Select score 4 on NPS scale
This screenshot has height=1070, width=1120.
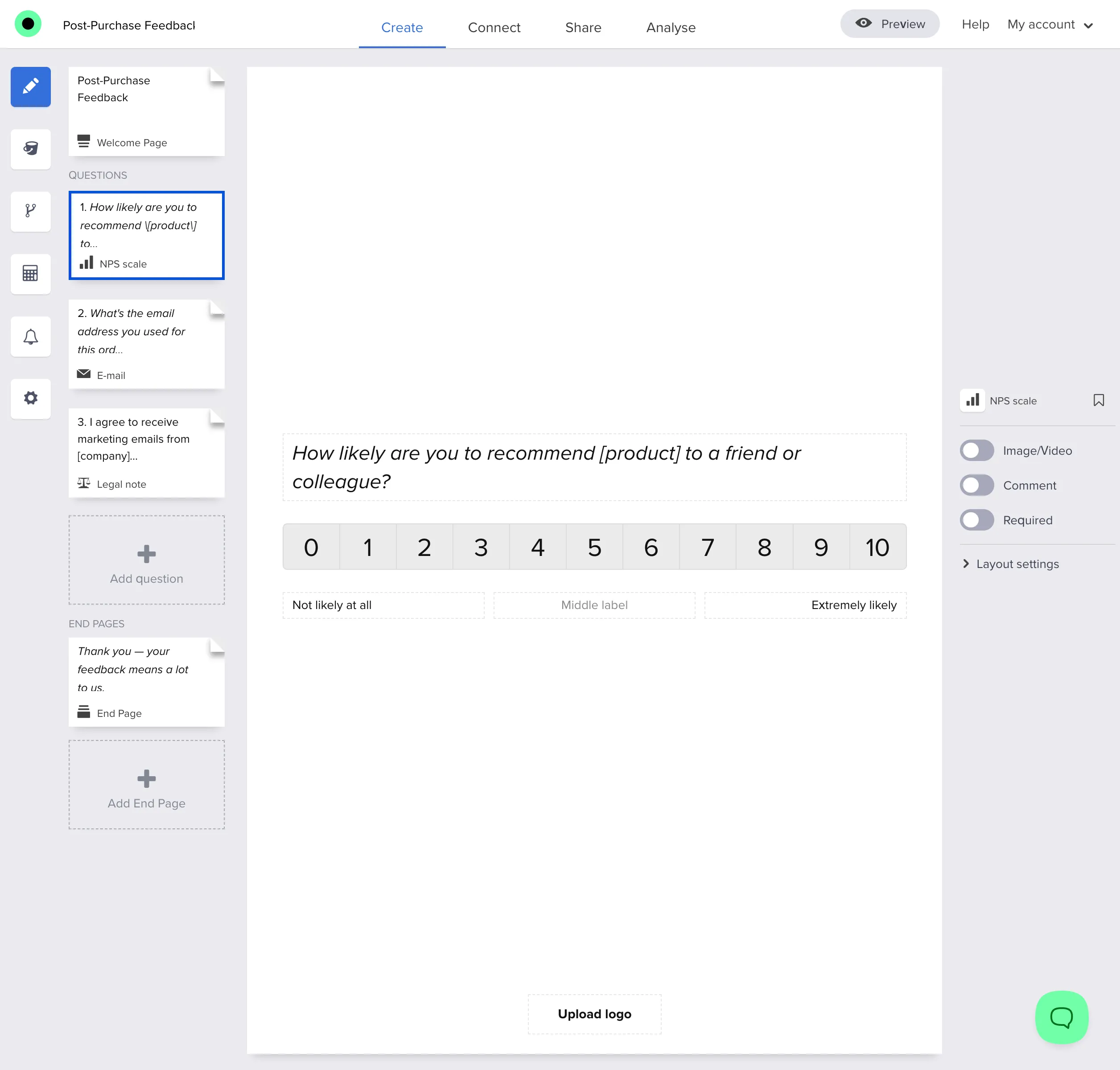(x=538, y=547)
